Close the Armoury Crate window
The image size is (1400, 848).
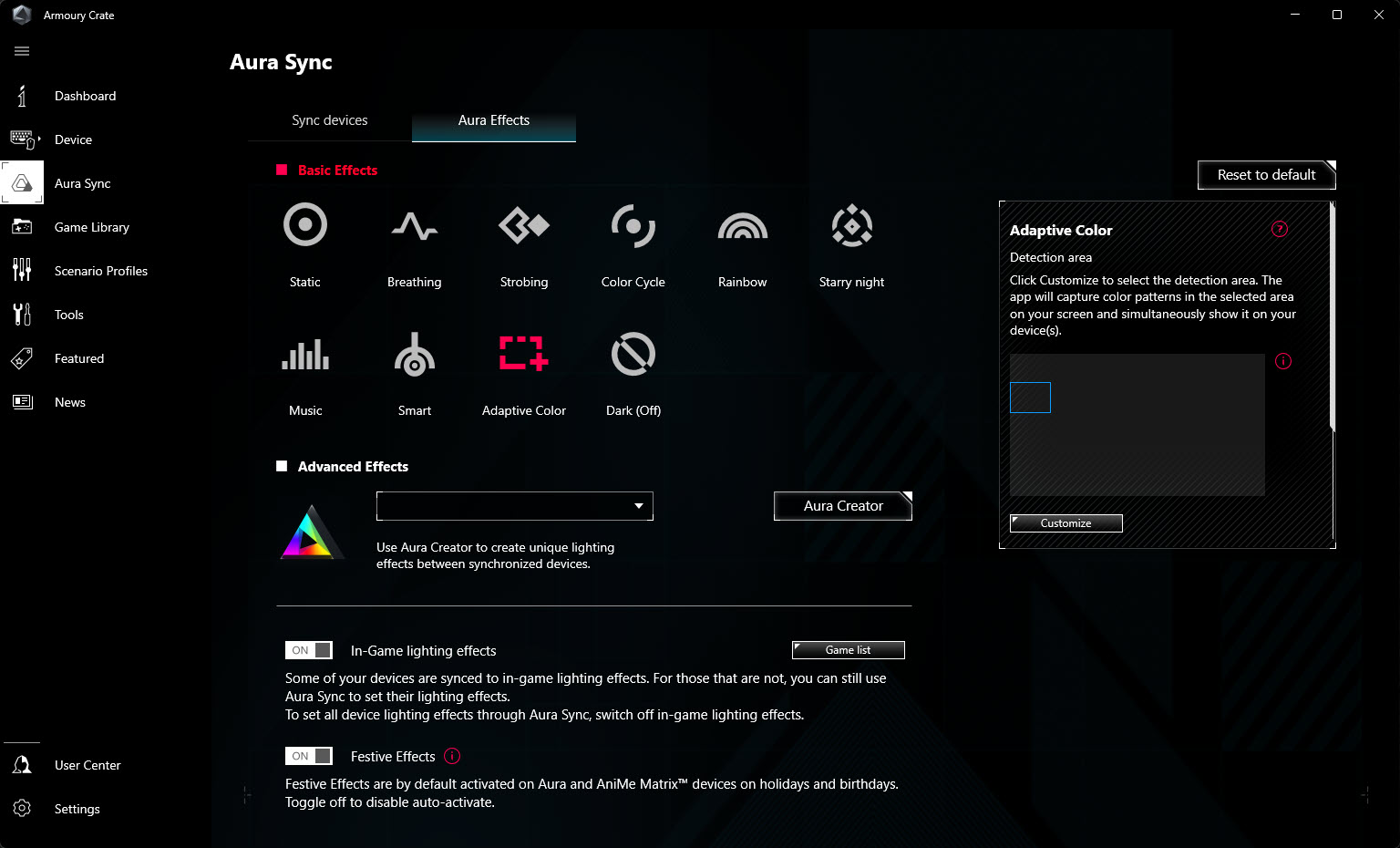click(1379, 15)
